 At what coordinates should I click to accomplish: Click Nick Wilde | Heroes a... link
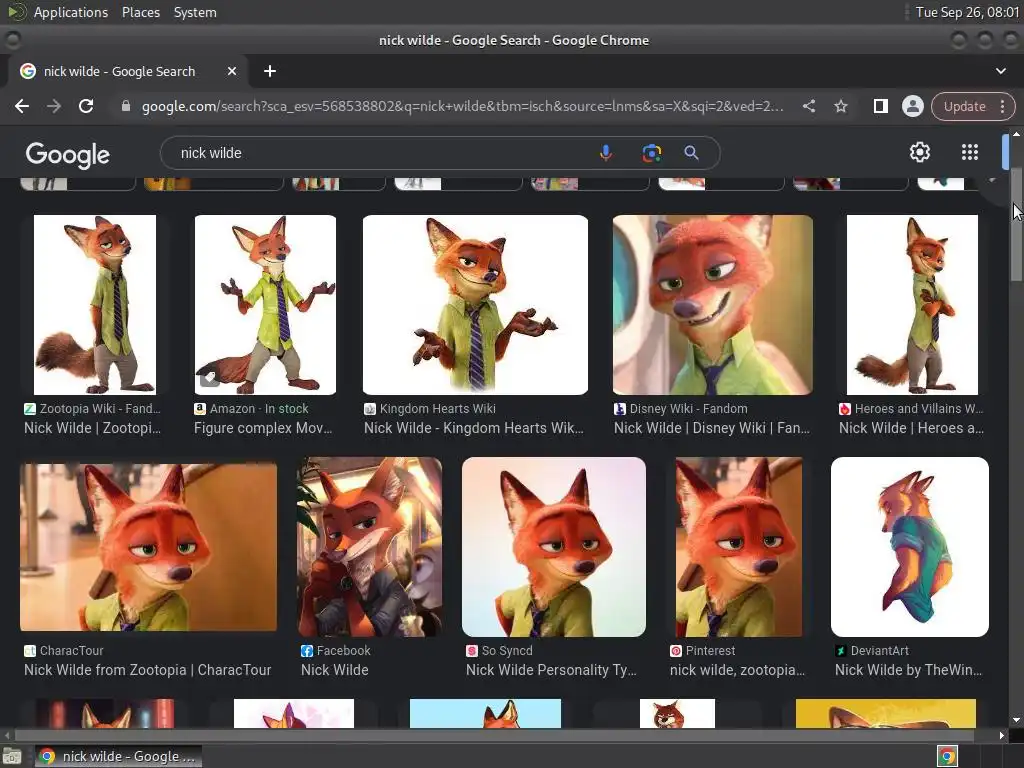911,428
